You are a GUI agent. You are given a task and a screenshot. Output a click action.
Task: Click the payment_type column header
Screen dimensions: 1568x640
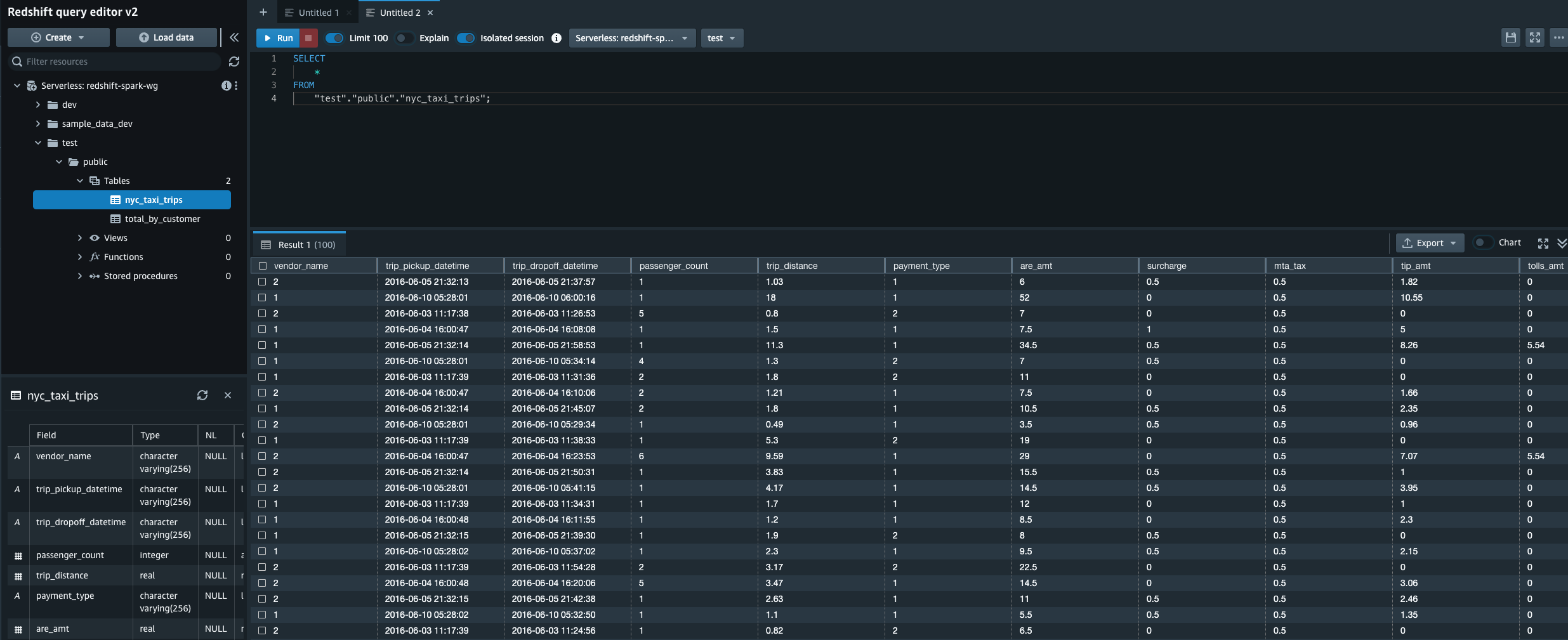pyautogui.click(x=948, y=266)
